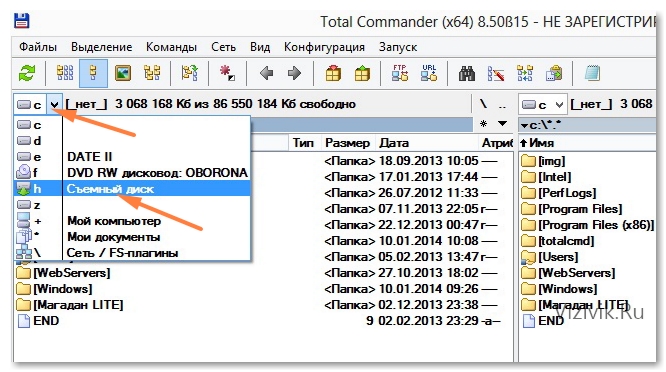Open FTP connect toolbar icon
Image resolution: width=666 pixels, height=372 pixels.
[x=400, y=73]
